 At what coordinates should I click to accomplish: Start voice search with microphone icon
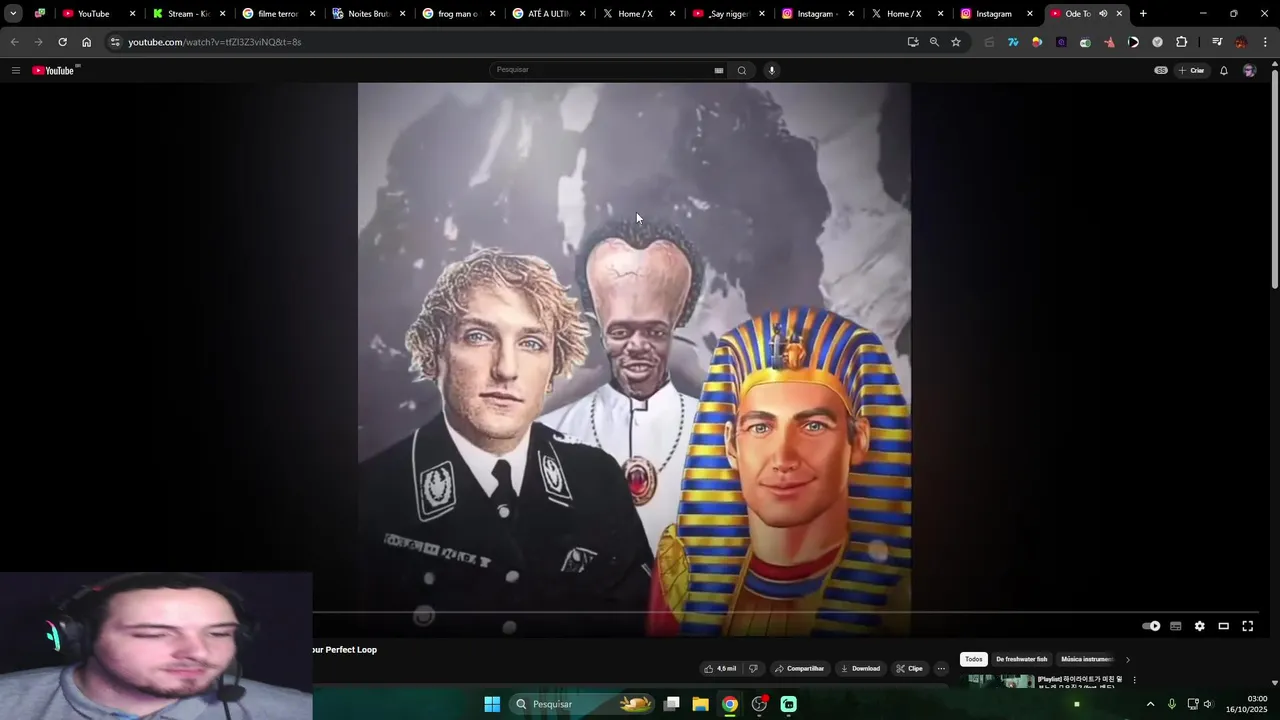(771, 70)
